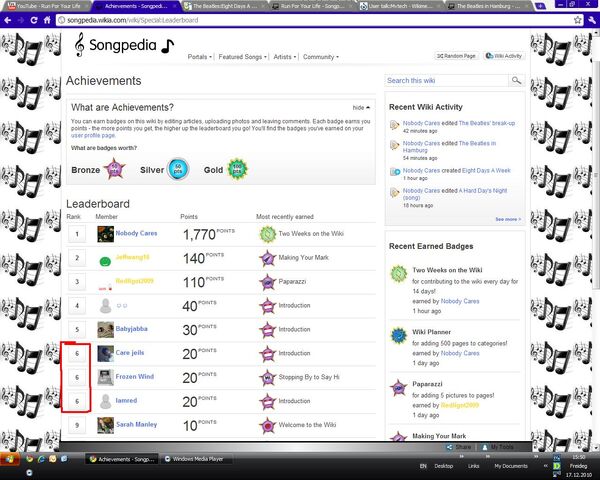Screen dimensions: 600x480
Task: Switch to Windows Media Player taskbar button
Action: pyautogui.click(x=197, y=459)
